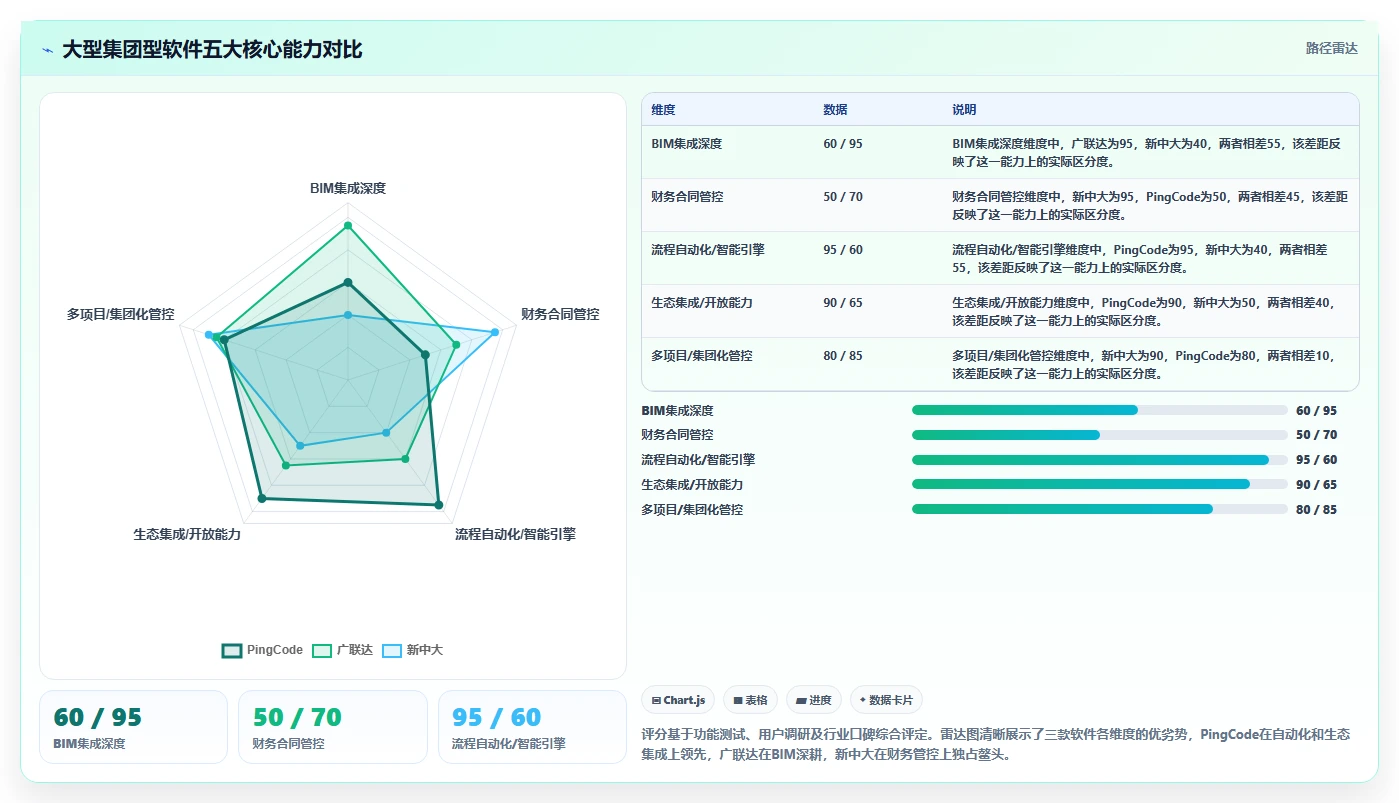
Task: Click the 多项目/集团化管控 radar axis label
Action: click(x=121, y=314)
